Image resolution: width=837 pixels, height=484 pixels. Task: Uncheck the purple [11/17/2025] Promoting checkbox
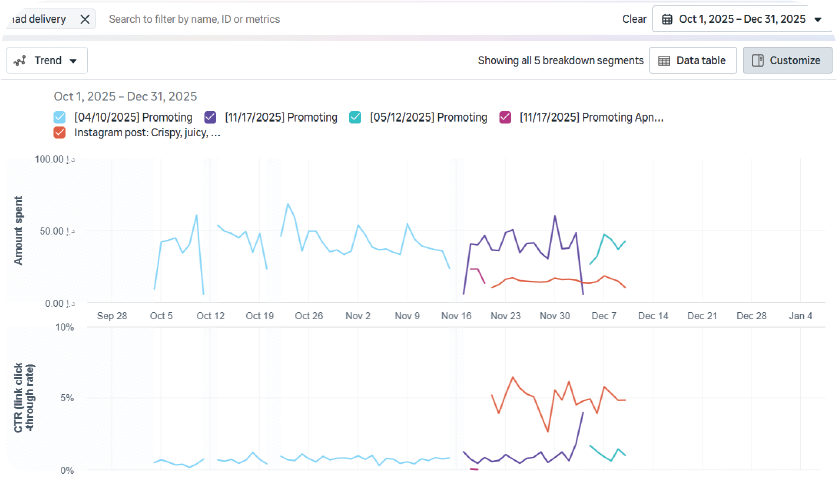click(210, 117)
